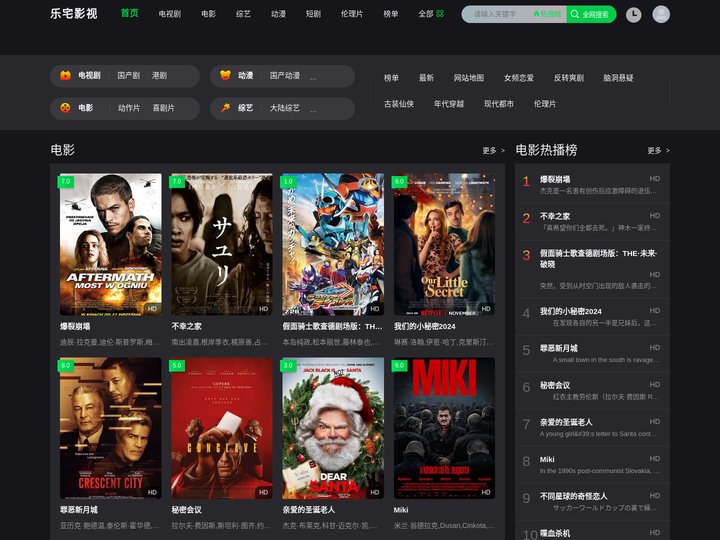Open the watch history clock icon

pyautogui.click(x=634, y=14)
